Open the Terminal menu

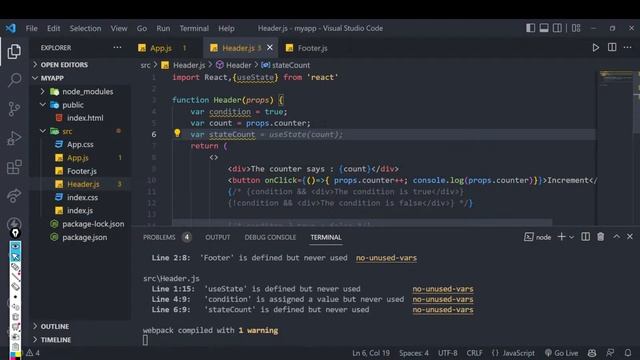tap(194, 28)
